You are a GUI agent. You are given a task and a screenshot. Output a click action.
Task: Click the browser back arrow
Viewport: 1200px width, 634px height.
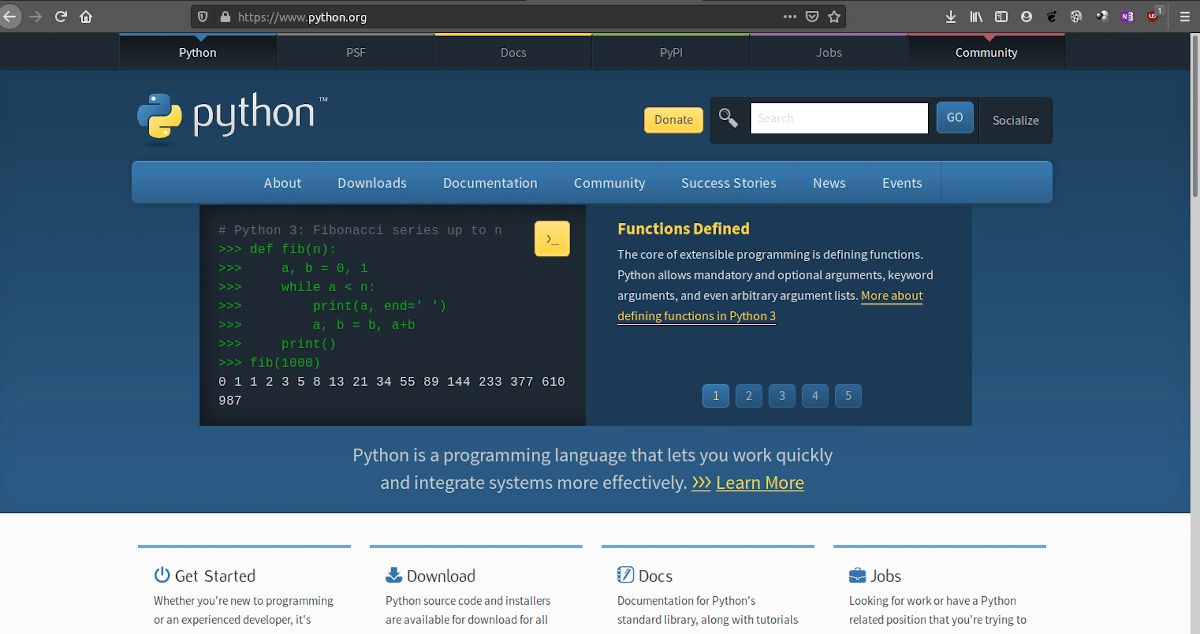click(x=10, y=16)
